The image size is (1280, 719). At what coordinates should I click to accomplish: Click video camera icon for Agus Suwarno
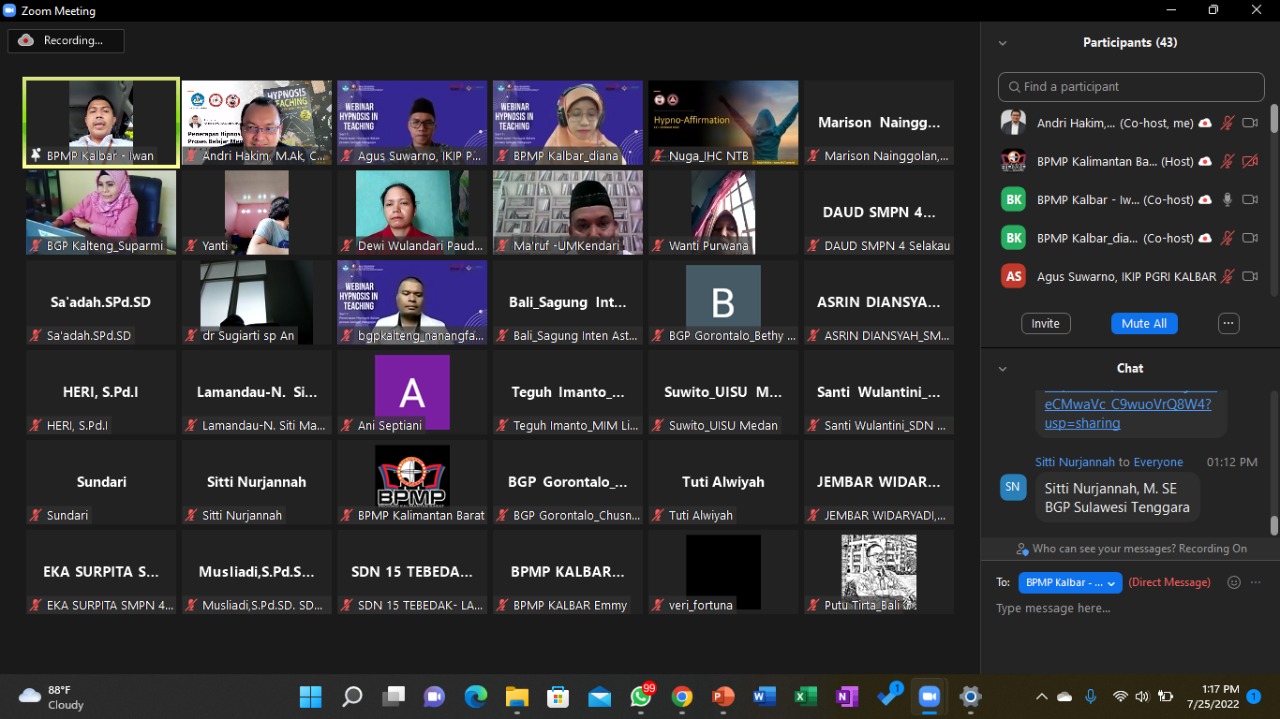click(x=1249, y=276)
